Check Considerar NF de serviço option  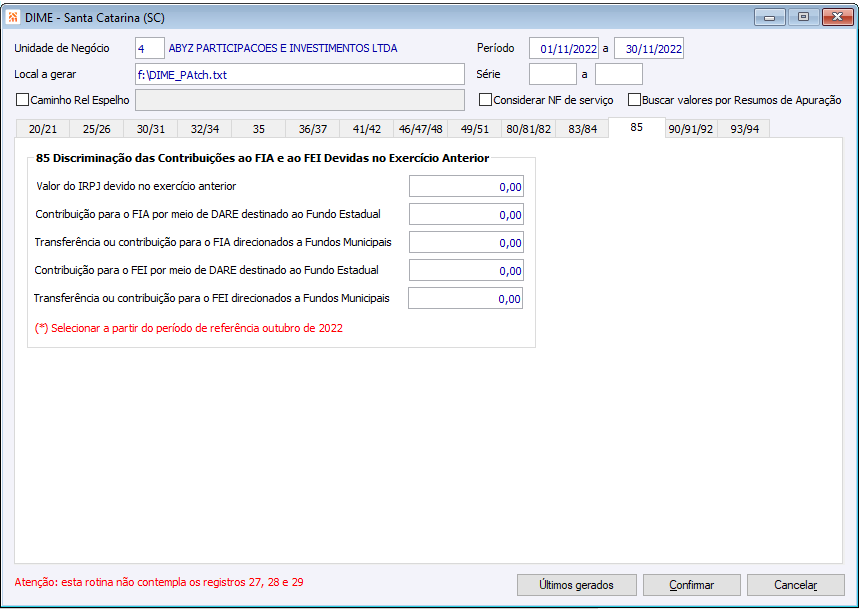(x=485, y=100)
